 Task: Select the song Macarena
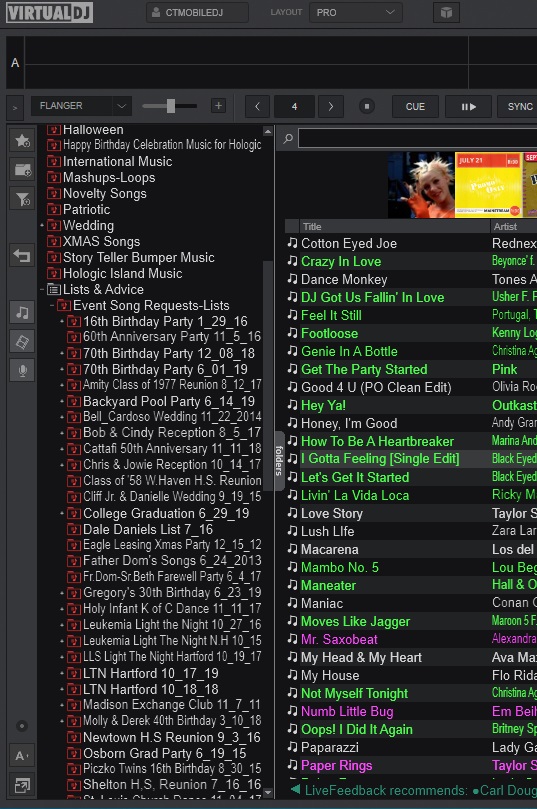(x=330, y=549)
